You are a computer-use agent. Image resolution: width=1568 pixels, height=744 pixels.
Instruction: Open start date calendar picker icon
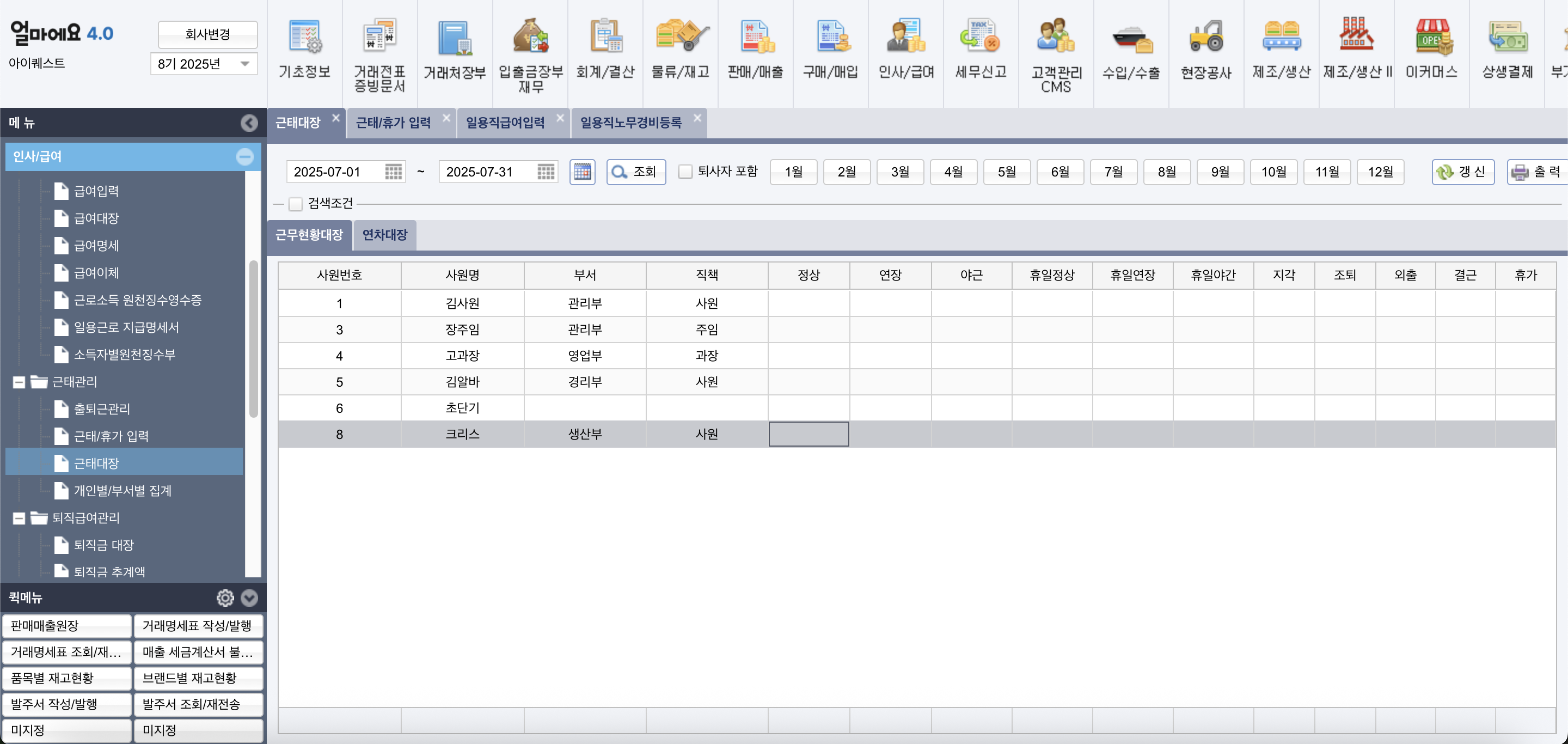tap(394, 172)
